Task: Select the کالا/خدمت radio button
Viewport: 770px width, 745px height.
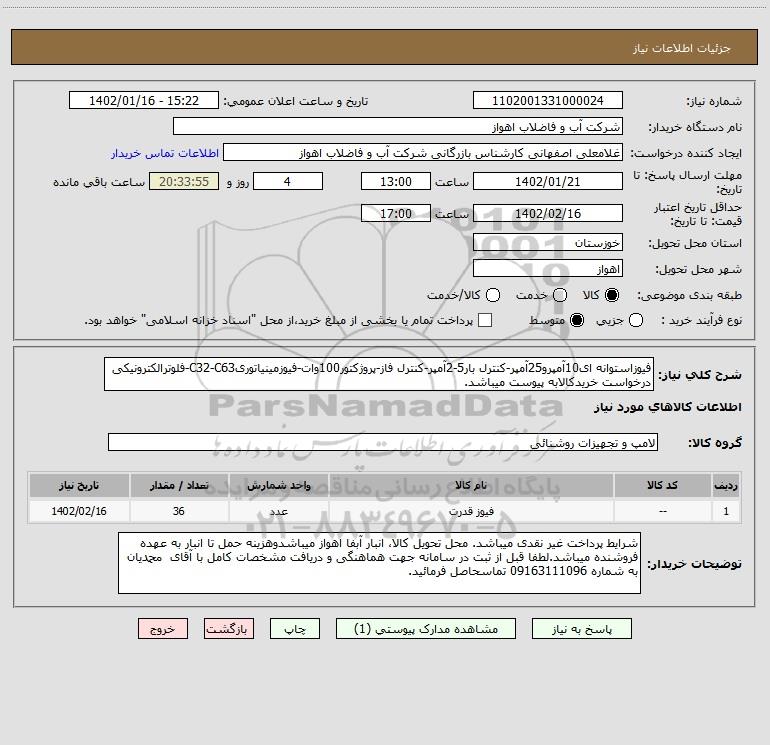Action: click(x=493, y=295)
